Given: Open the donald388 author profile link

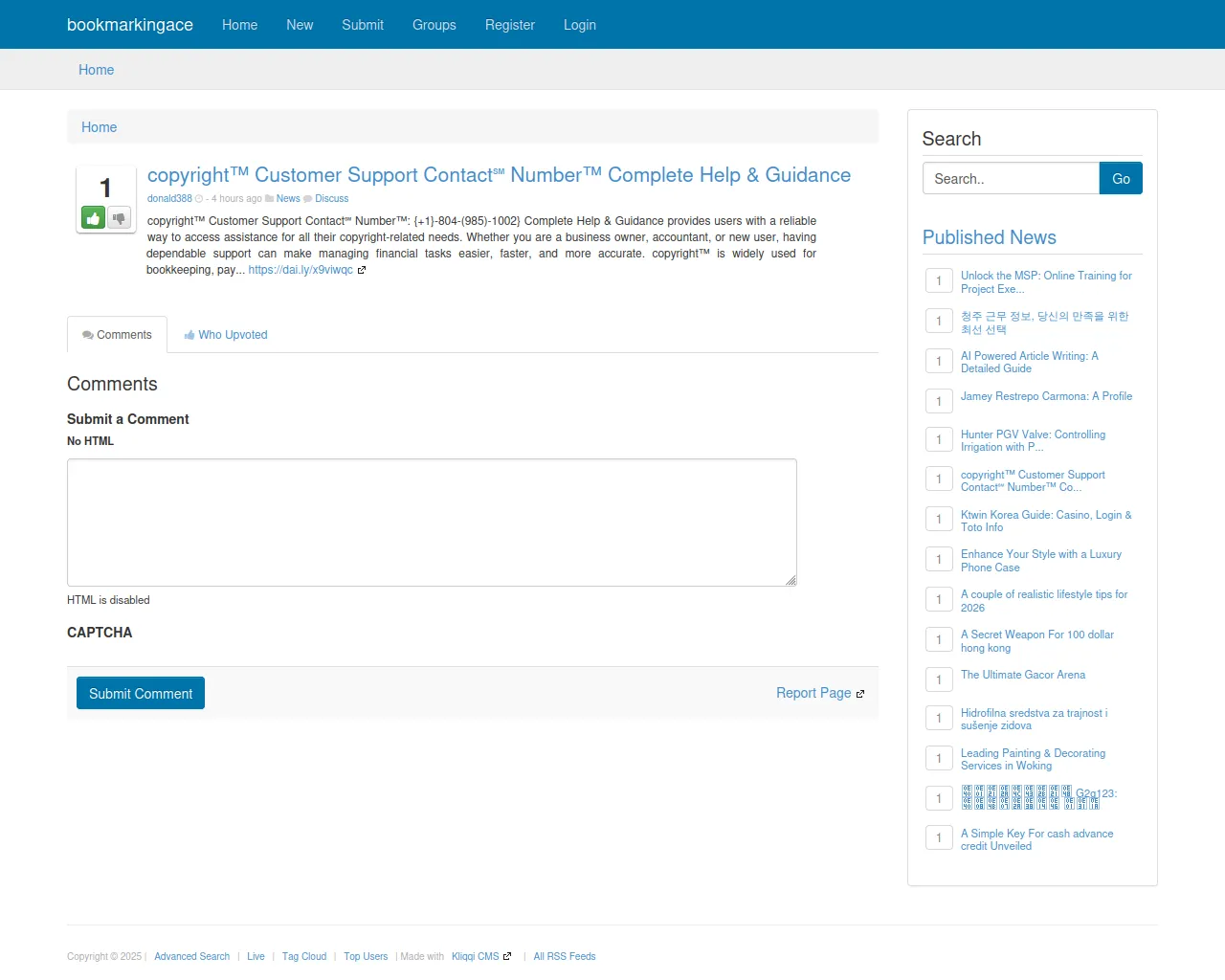Looking at the screenshot, I should (169, 199).
